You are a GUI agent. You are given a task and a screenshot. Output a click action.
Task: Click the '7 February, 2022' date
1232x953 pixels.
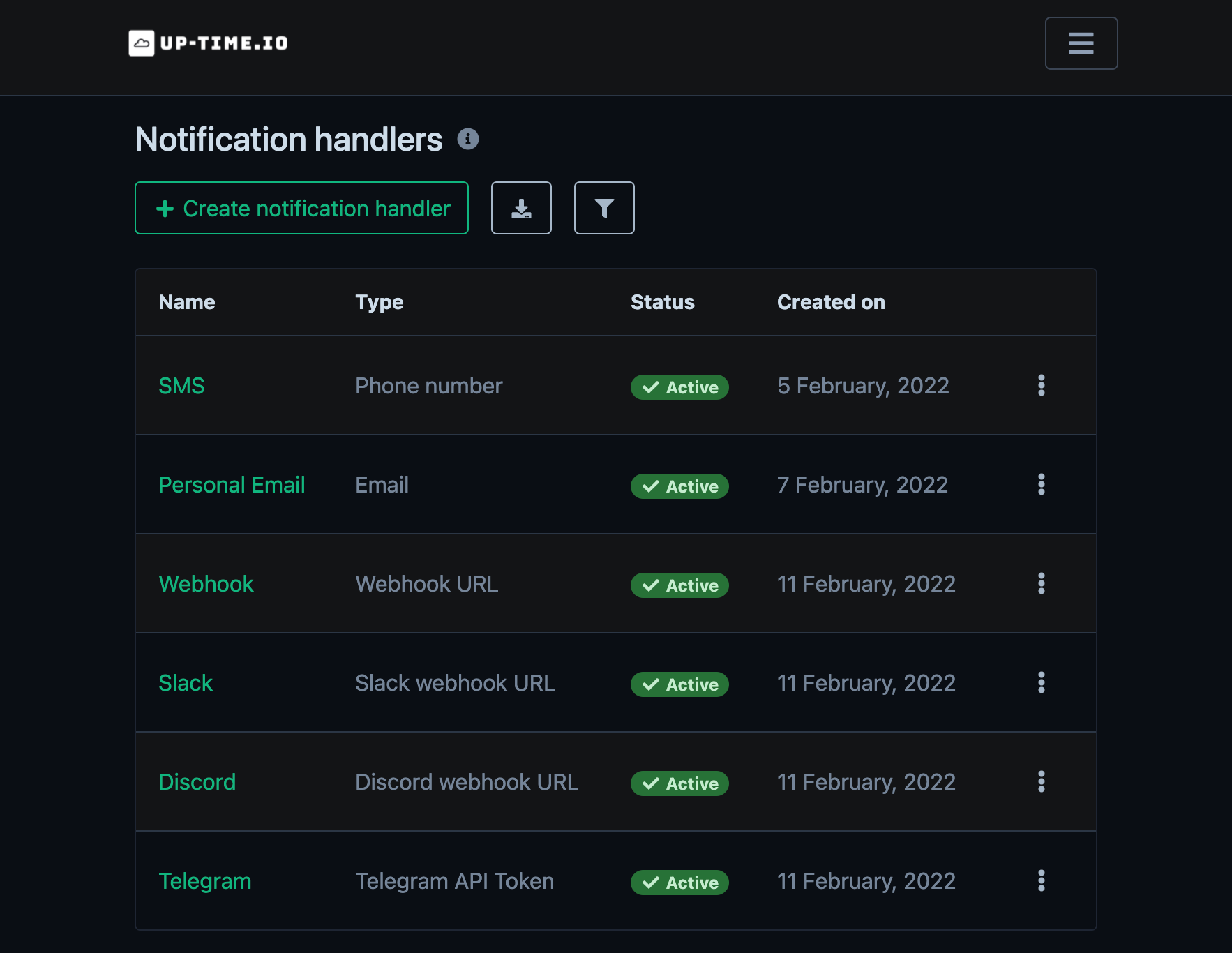[862, 485]
